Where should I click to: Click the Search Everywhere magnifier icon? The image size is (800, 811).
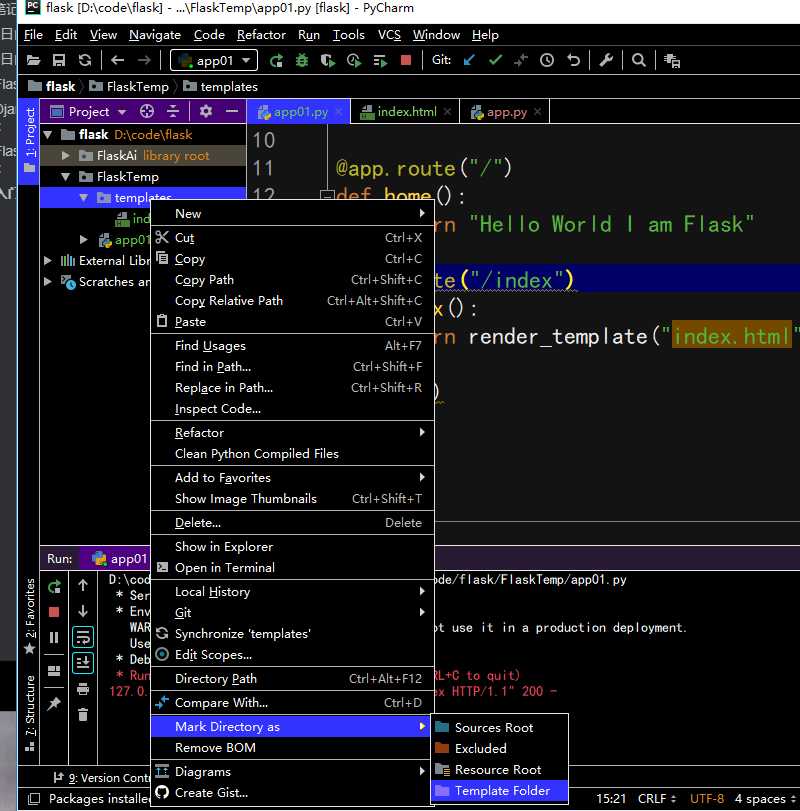(x=639, y=61)
